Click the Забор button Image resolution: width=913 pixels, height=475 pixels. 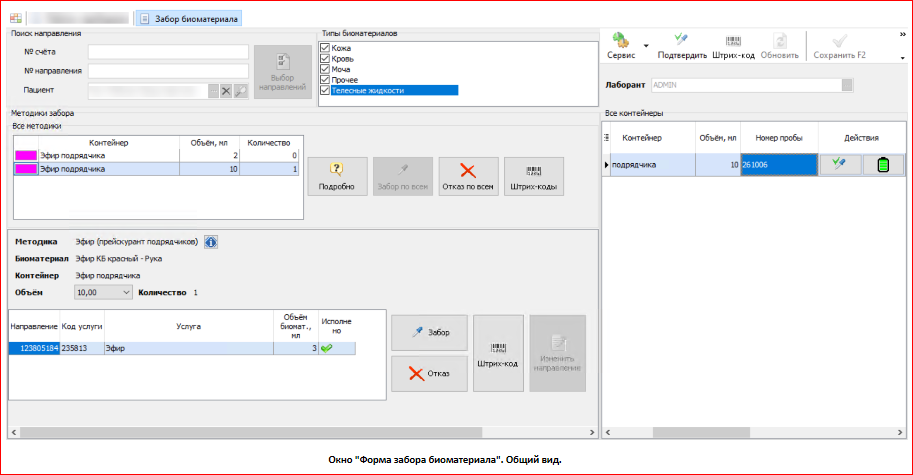[429, 333]
